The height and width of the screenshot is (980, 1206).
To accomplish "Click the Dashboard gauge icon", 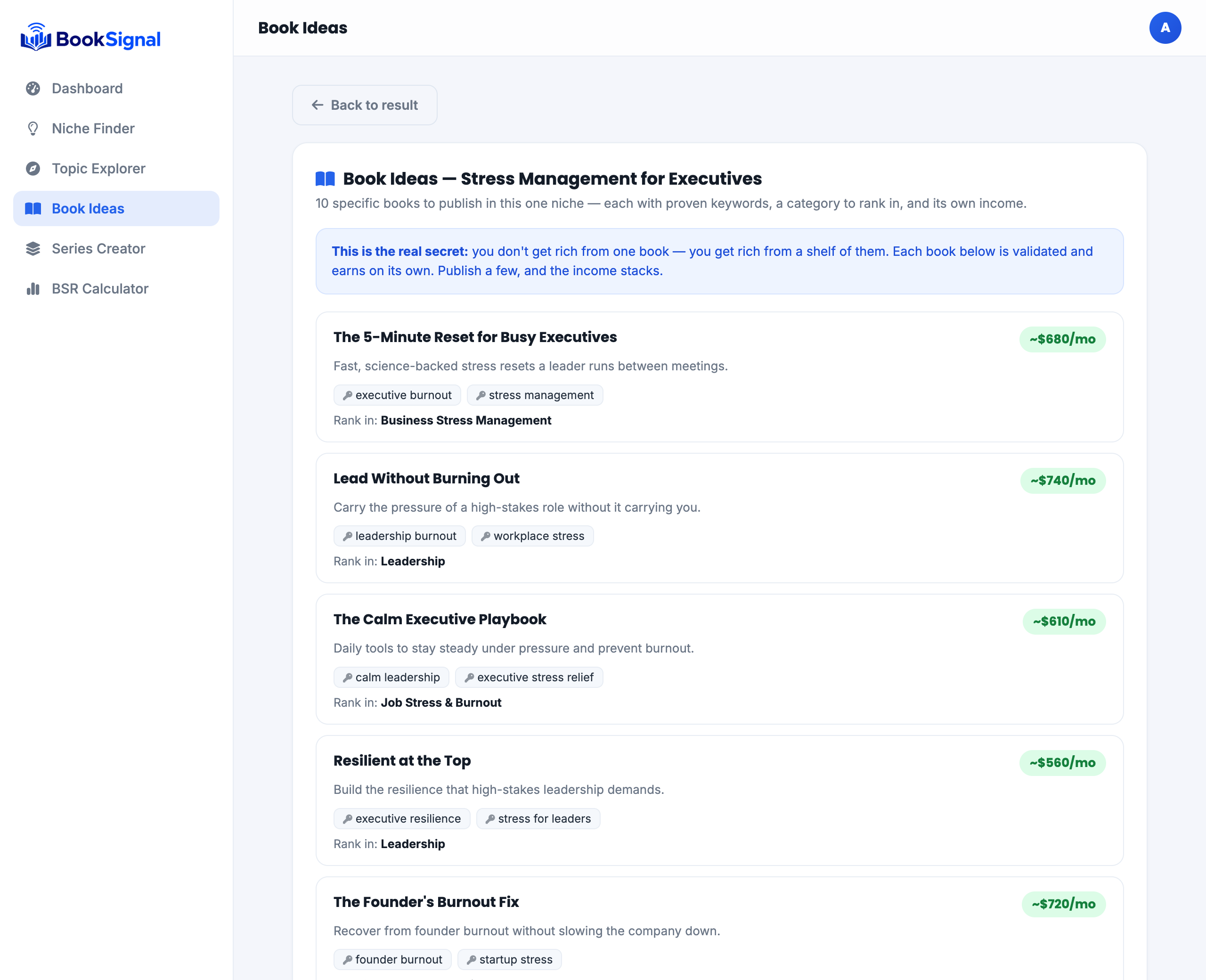I will (x=33, y=89).
